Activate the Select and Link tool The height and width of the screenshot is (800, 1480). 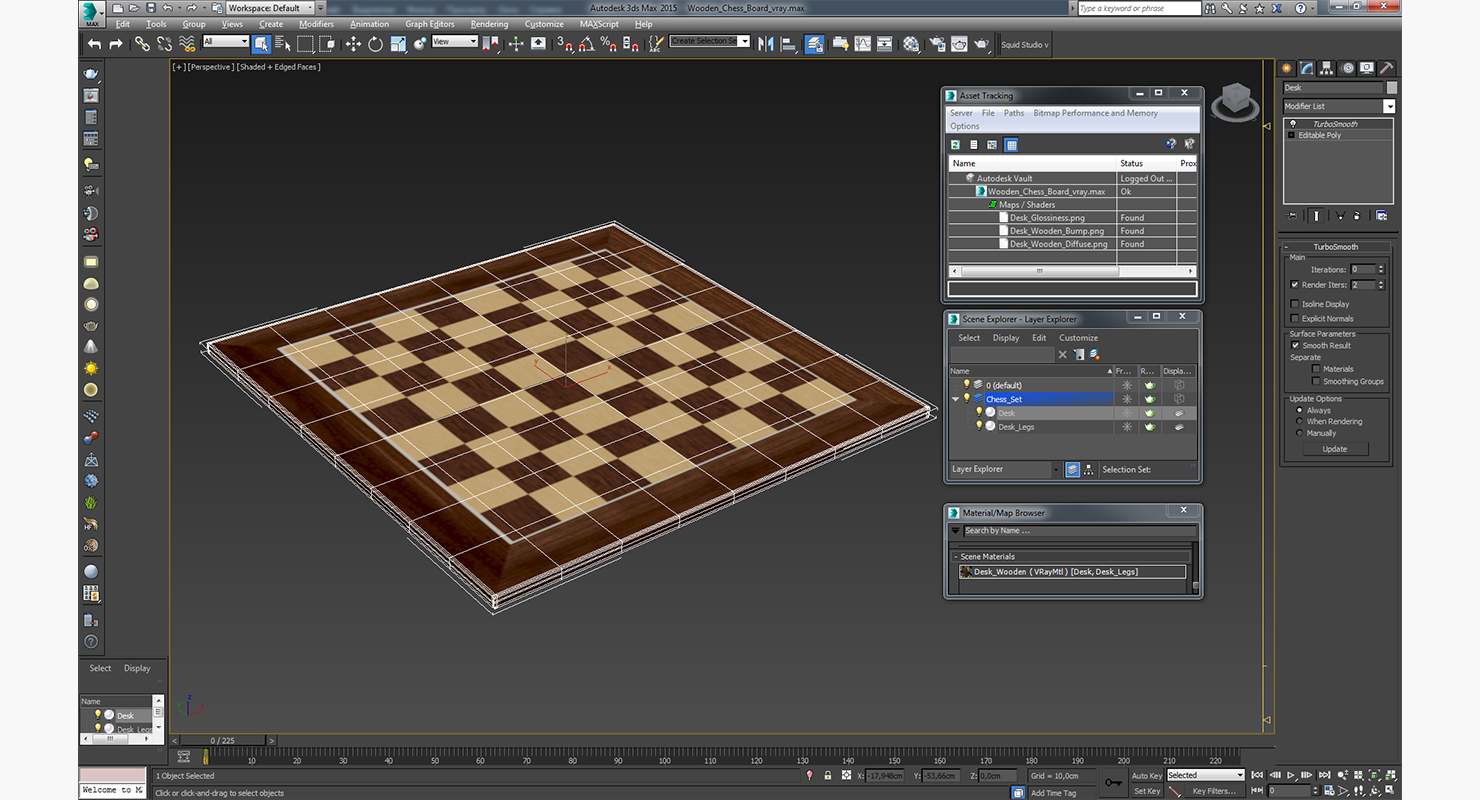coord(142,44)
